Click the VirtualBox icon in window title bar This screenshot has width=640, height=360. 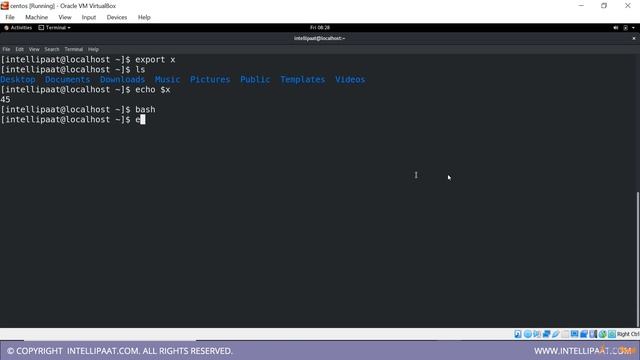[x=4, y=6]
